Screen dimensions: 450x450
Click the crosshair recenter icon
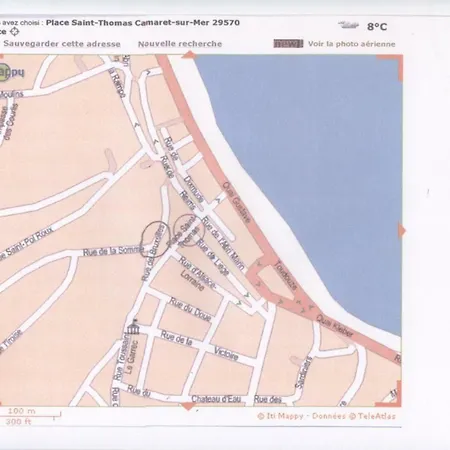tap(15, 32)
